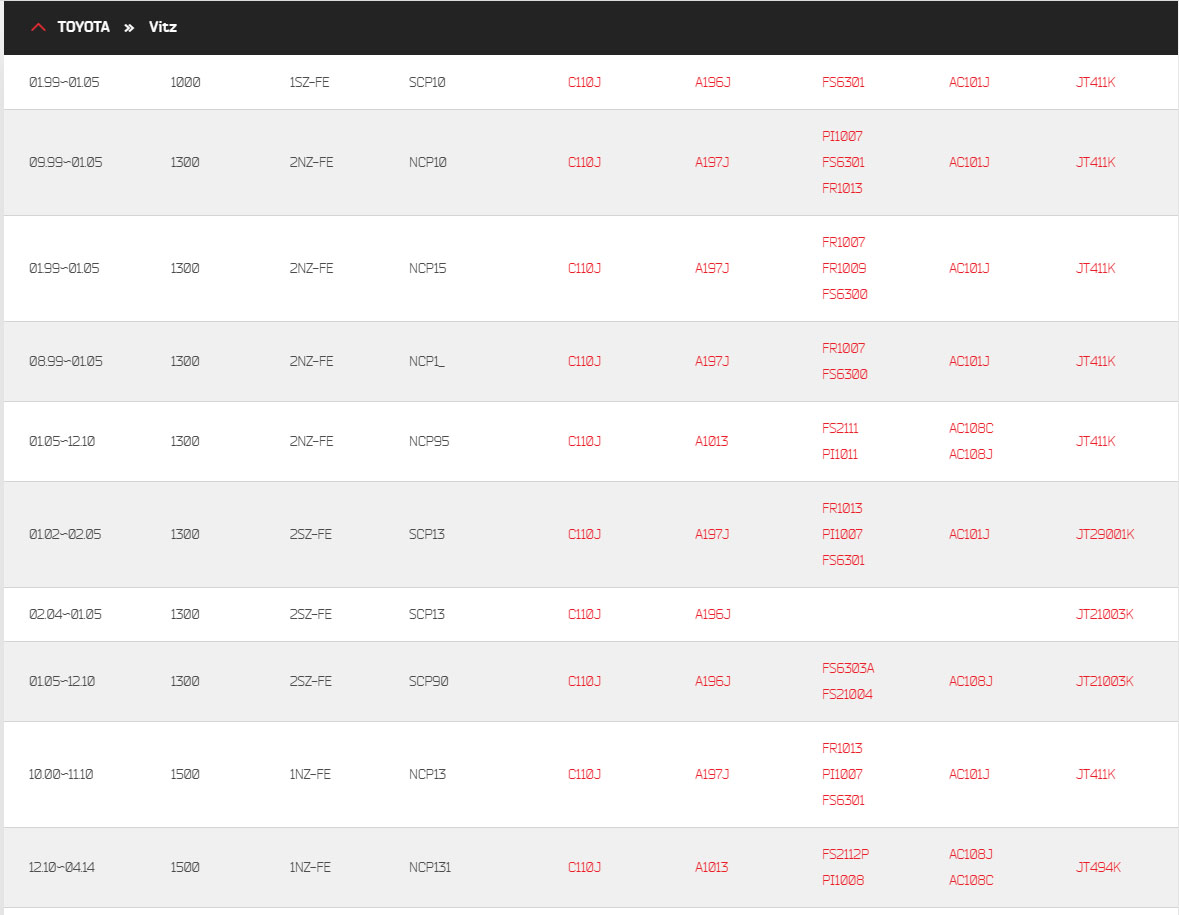Viewport: 1179px width, 915px height.
Task: Open A197J link in the NCP10 row
Action: 711,162
